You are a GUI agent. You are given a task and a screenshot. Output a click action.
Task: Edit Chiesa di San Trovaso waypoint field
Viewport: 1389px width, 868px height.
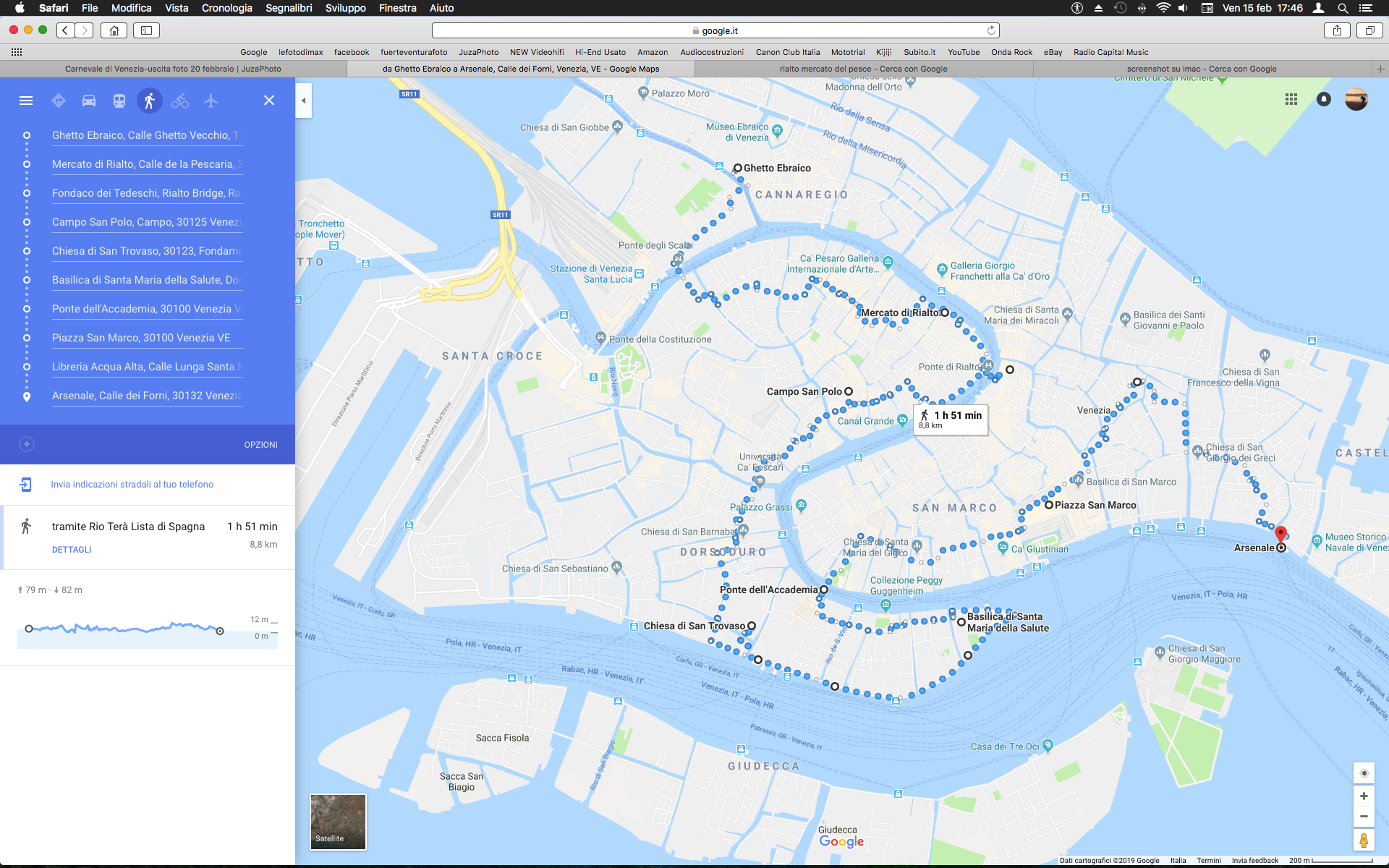(147, 251)
